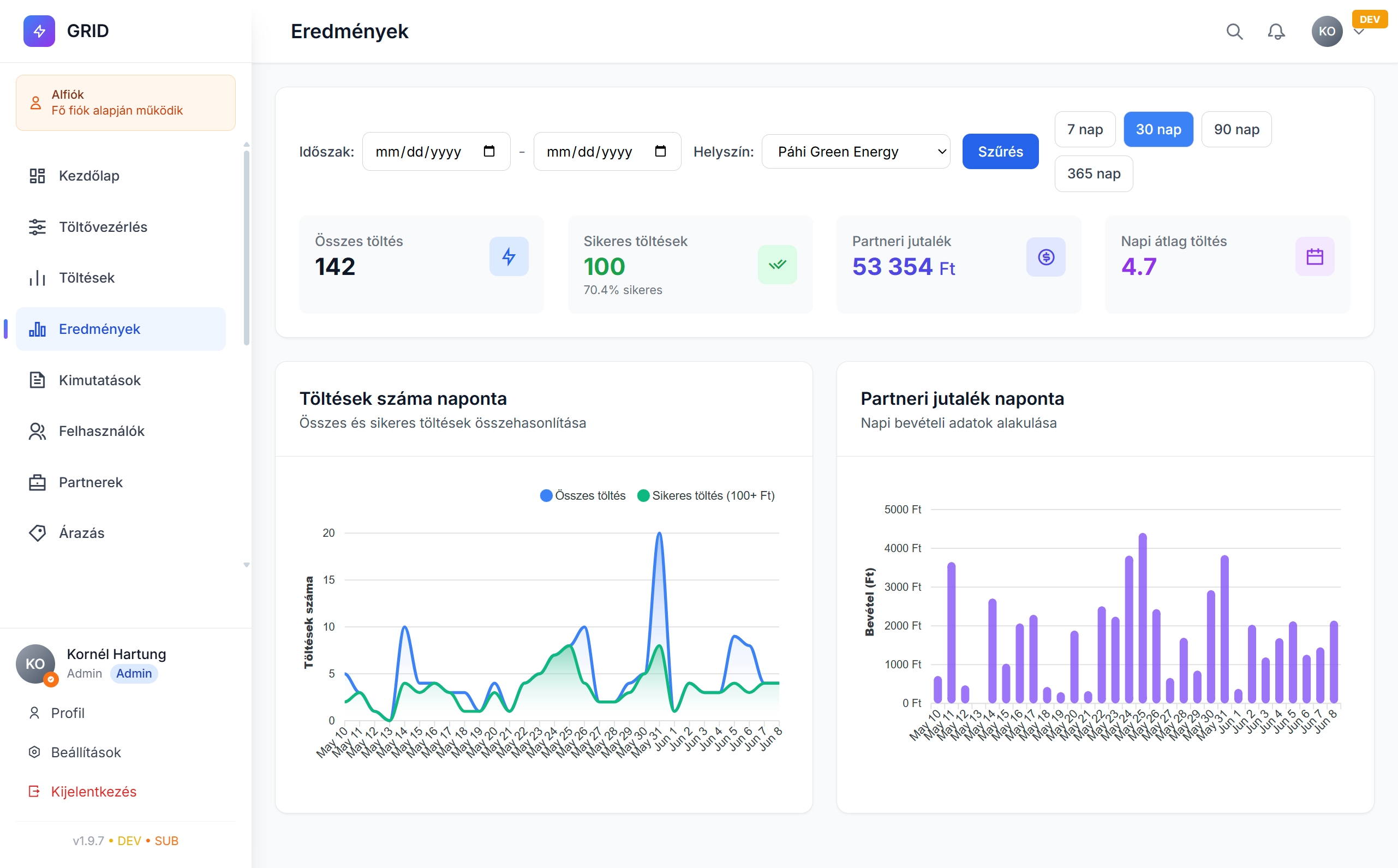Click the May 31 peak on line chart

tap(659, 534)
